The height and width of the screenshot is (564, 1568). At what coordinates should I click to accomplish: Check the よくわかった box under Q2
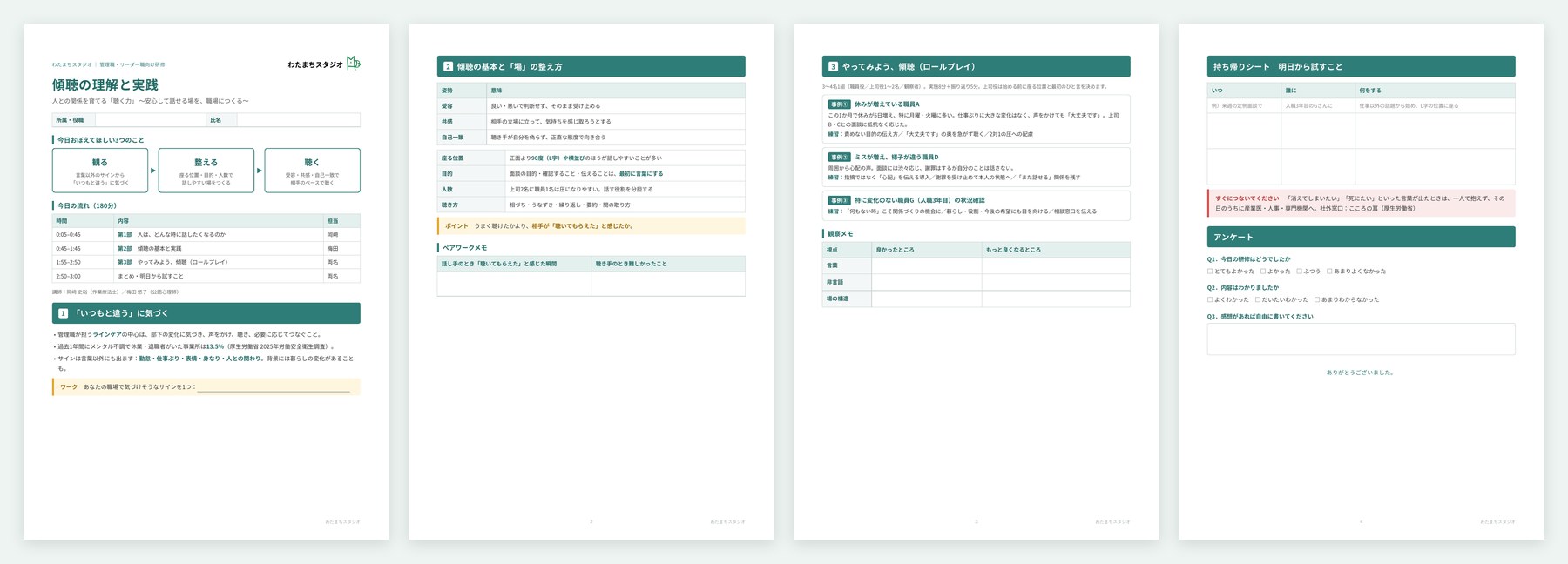[x=1210, y=299]
